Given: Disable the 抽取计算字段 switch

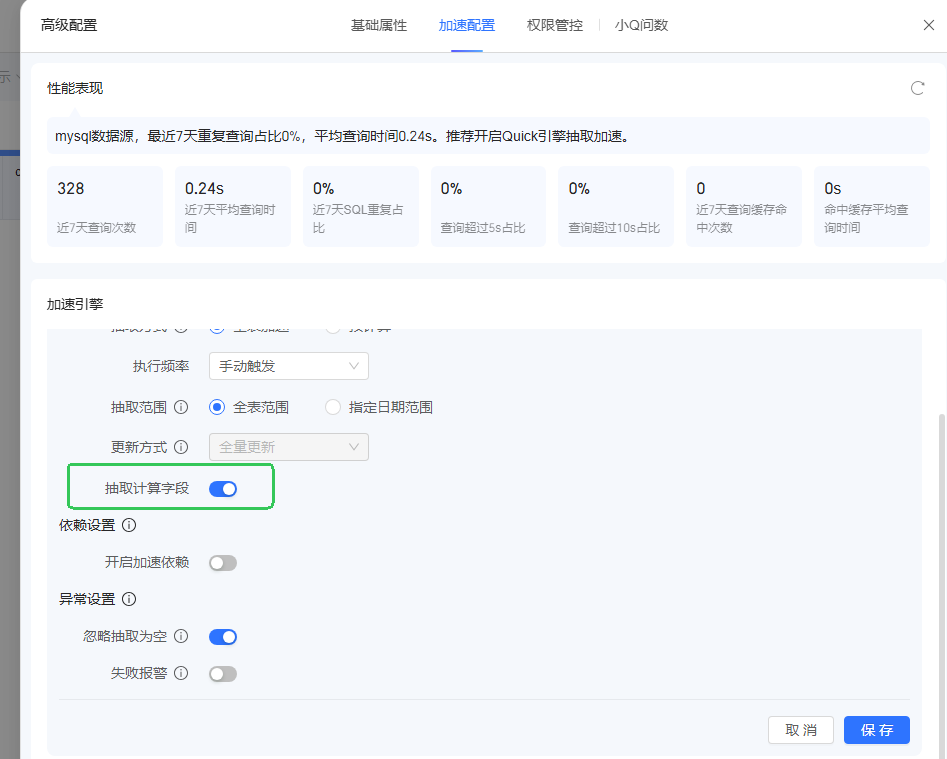Looking at the screenshot, I should (x=223, y=489).
